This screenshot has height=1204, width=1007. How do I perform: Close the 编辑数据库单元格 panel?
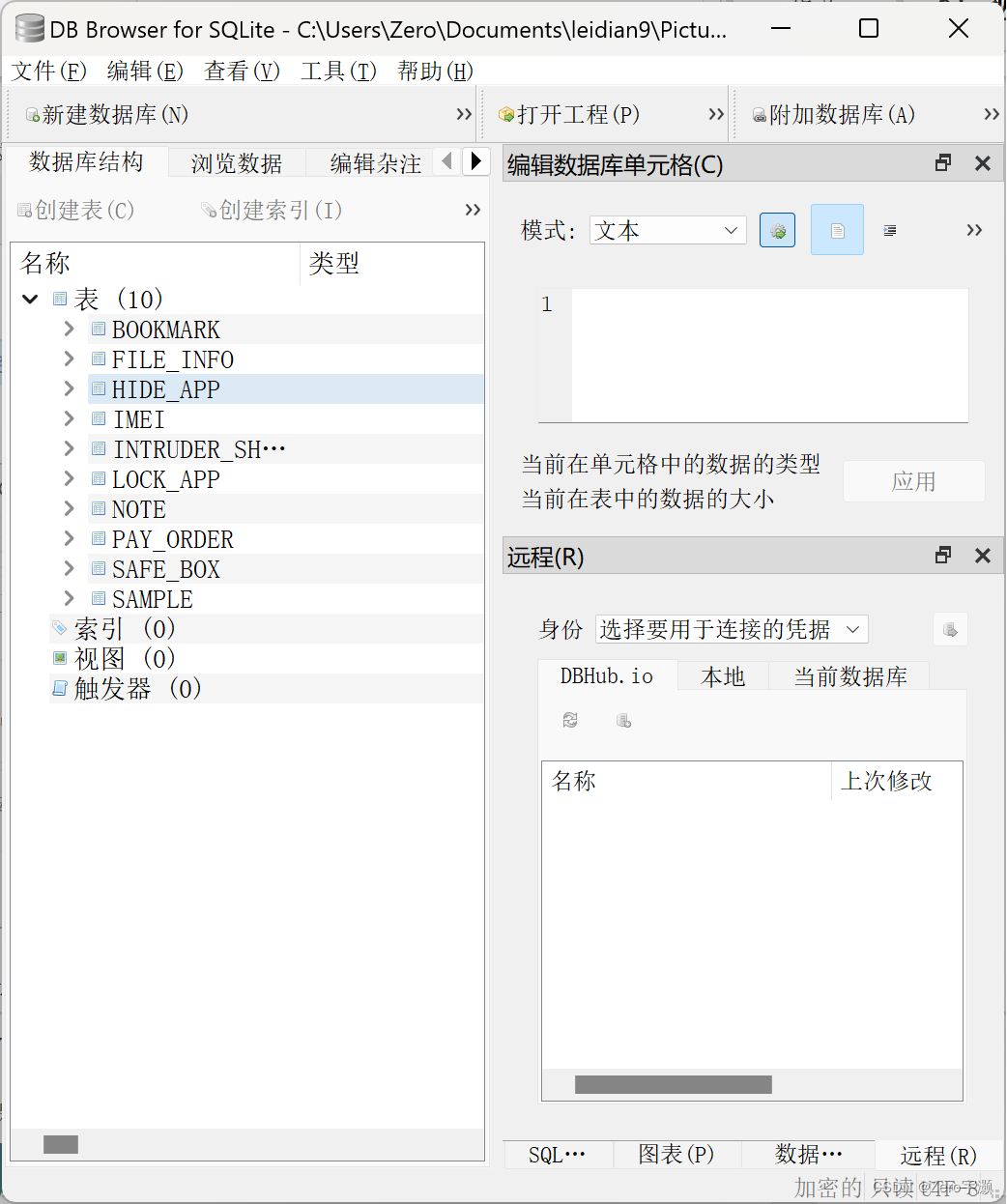pyautogui.click(x=983, y=163)
